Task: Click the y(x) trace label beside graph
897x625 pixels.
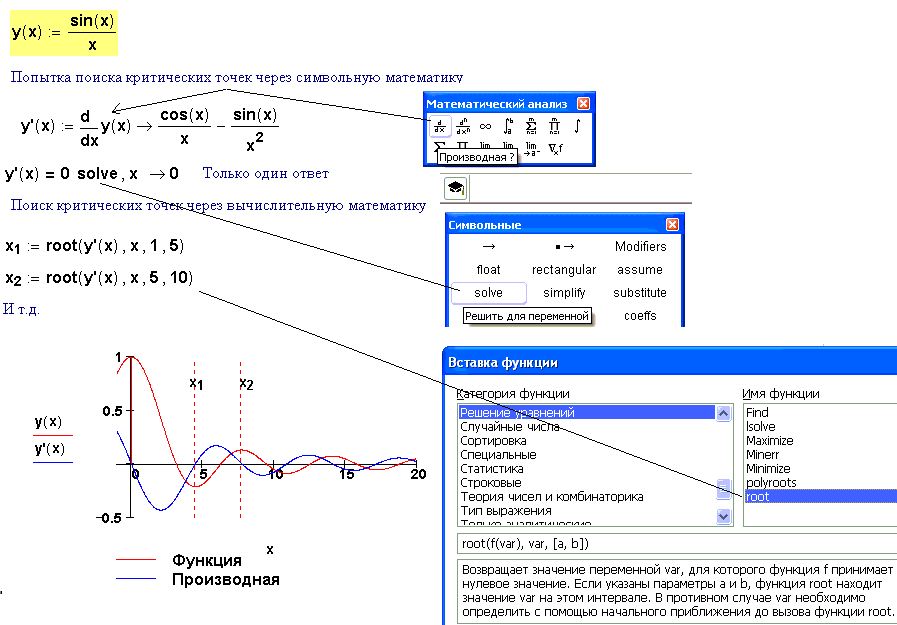Action: tap(49, 422)
